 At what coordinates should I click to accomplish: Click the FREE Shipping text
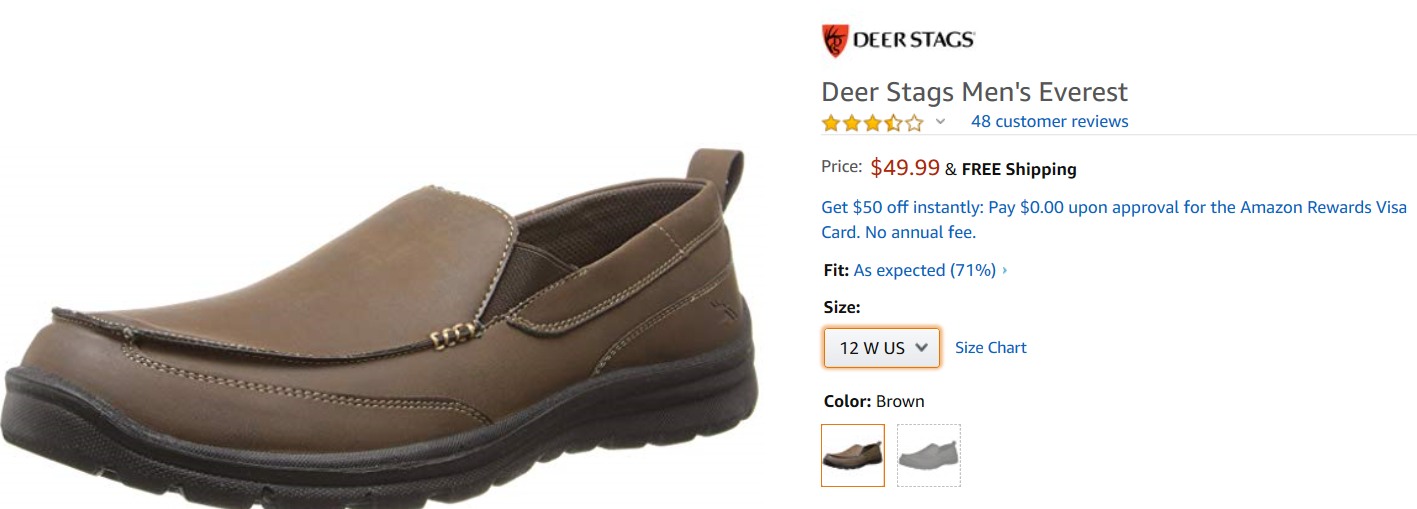(1018, 169)
